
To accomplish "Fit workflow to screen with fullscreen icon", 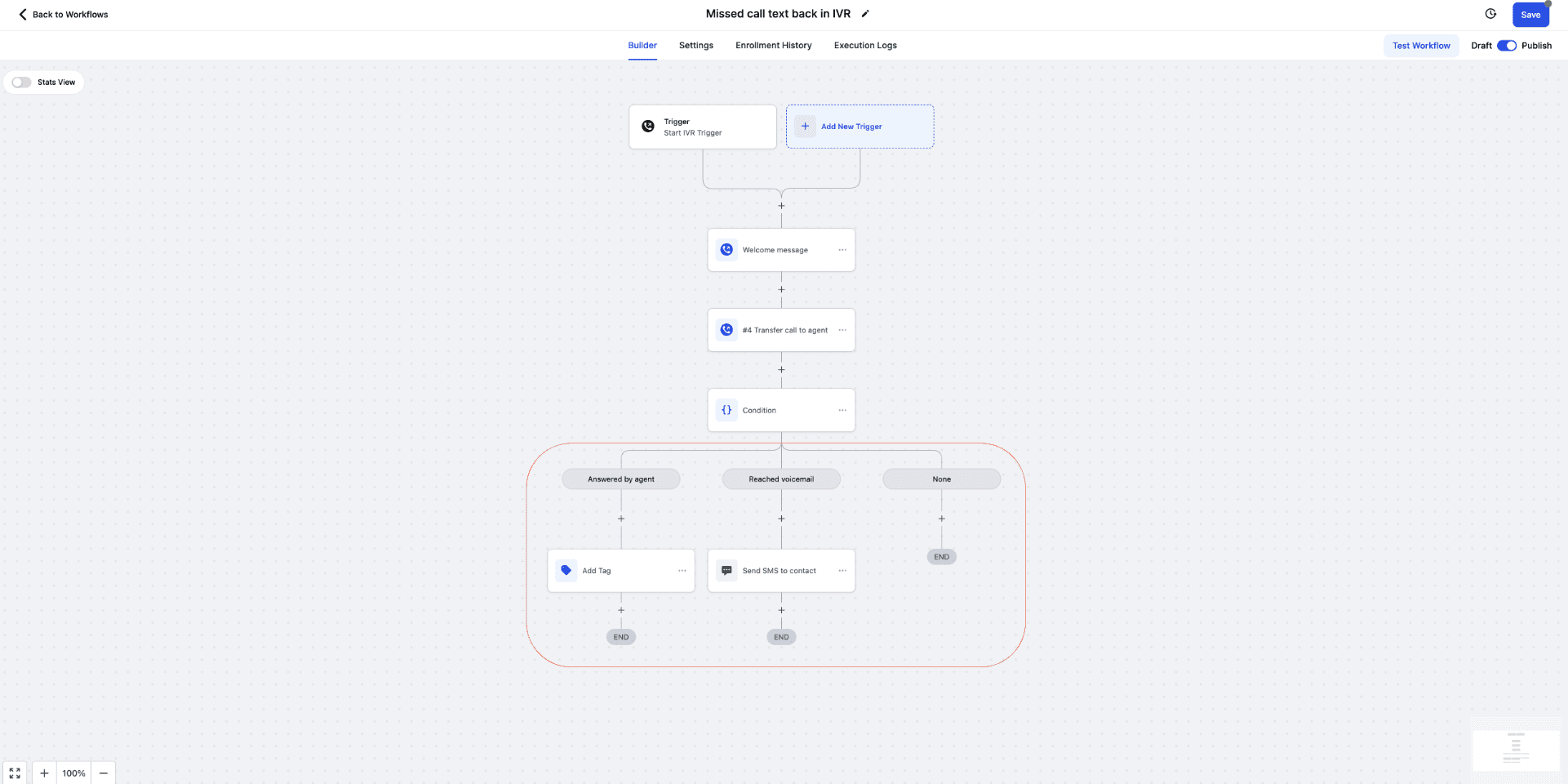I will point(15,773).
